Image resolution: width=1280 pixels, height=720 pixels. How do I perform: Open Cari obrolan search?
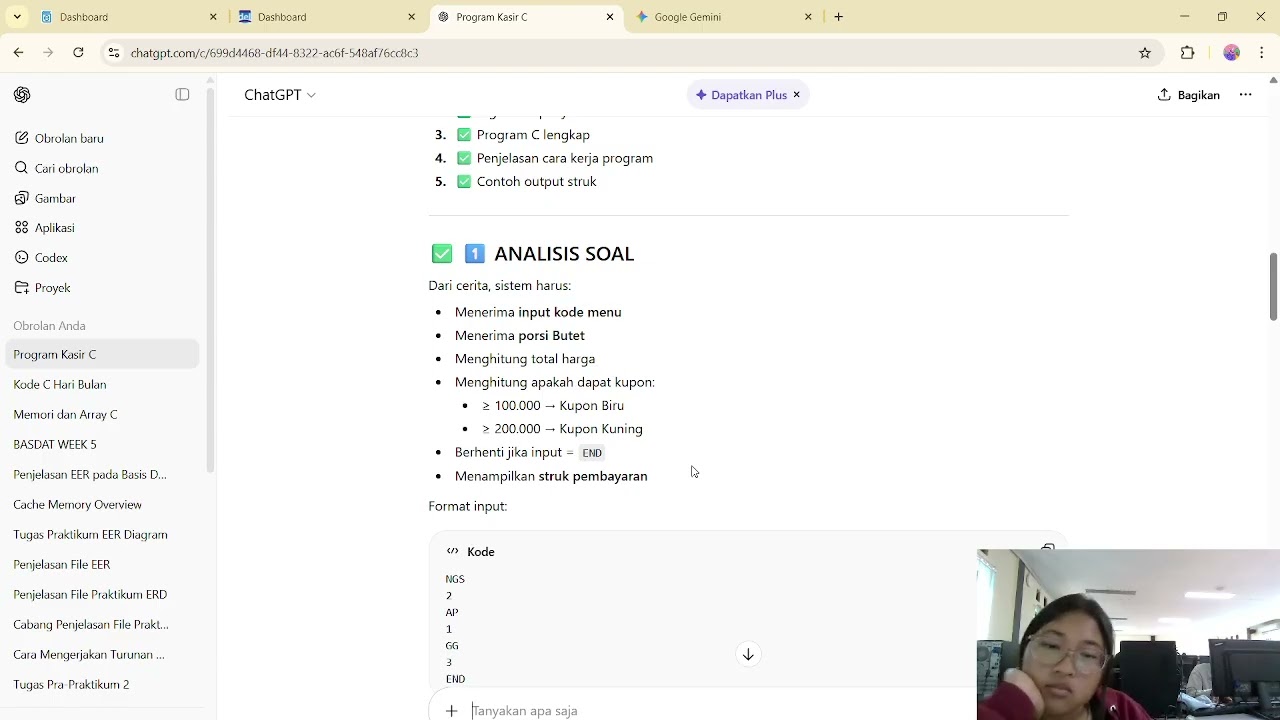click(x=56, y=168)
